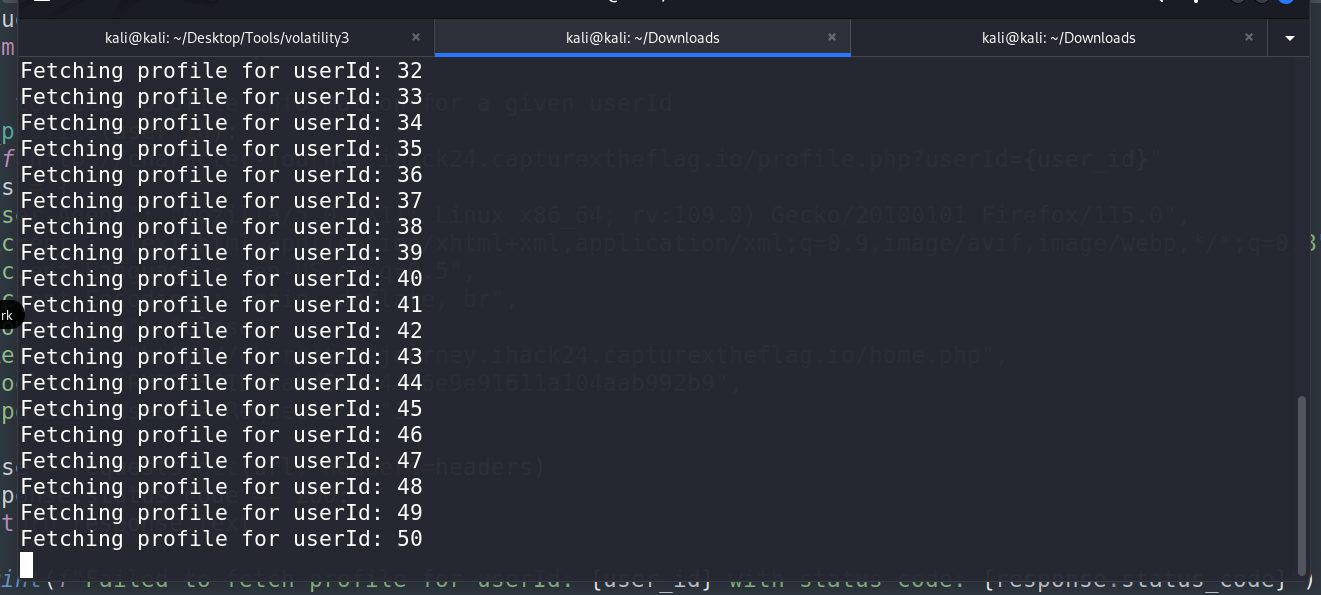Click line 'Fetching profile for userId: 39'
This screenshot has height=595, width=1321.
click(221, 253)
